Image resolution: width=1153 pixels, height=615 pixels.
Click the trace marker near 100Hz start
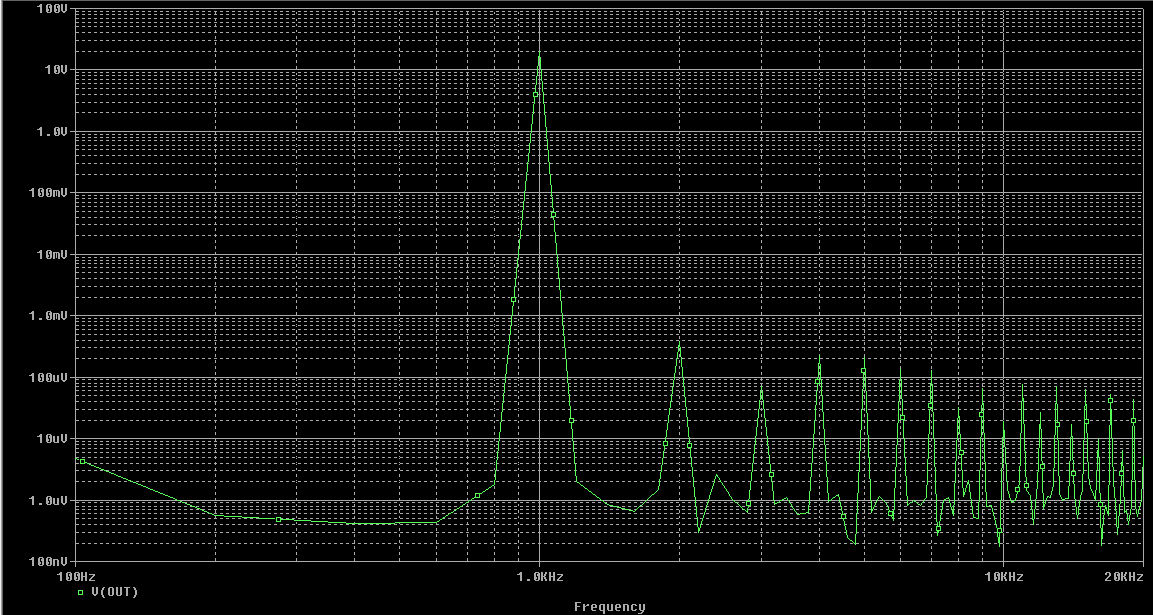point(82,461)
